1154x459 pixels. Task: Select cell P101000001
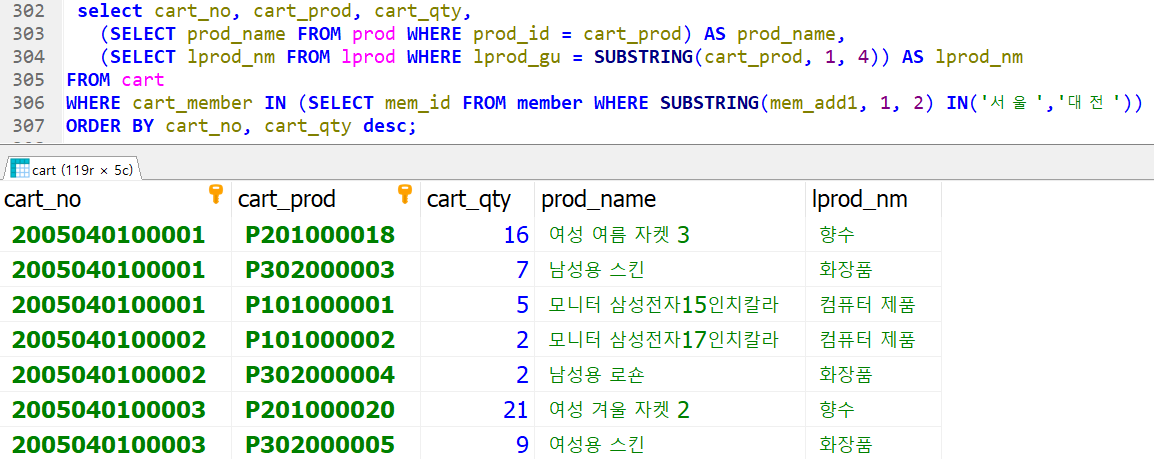325,305
